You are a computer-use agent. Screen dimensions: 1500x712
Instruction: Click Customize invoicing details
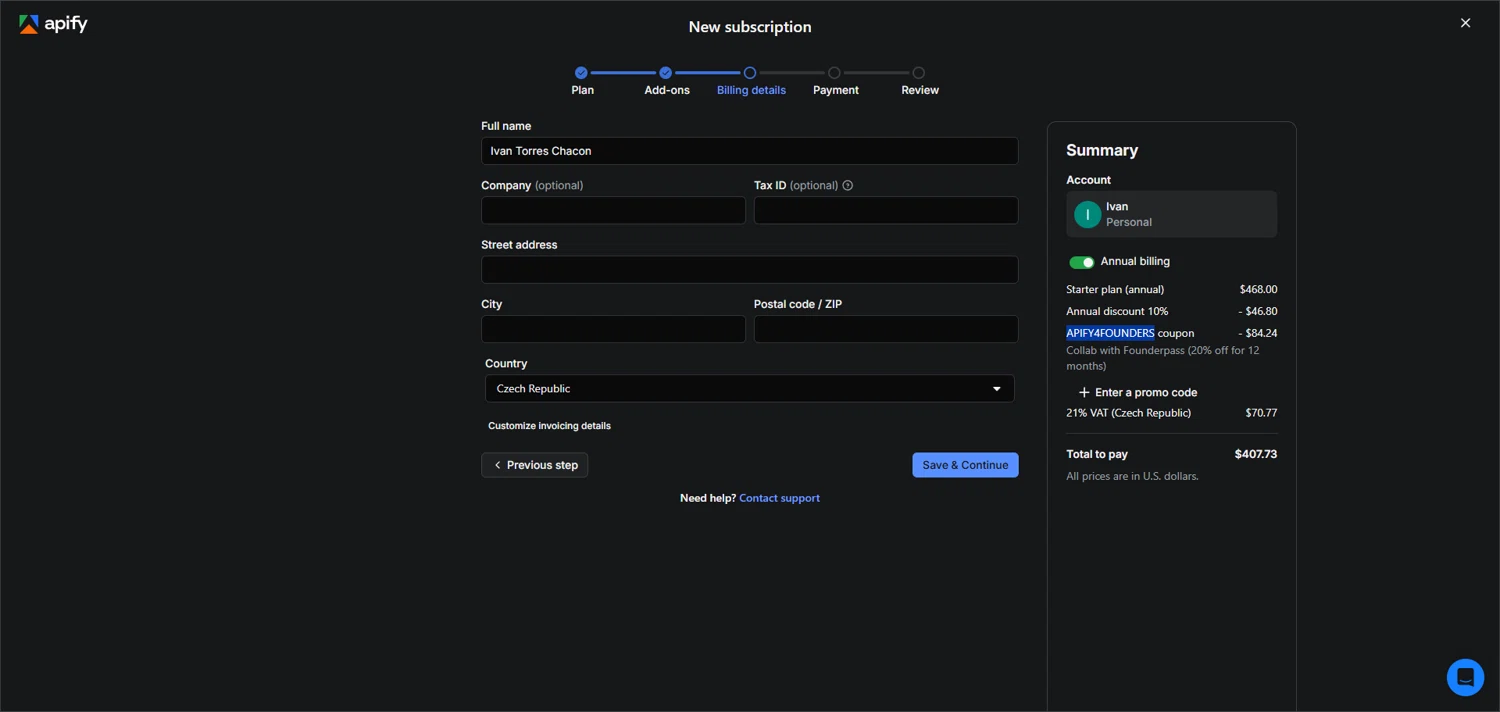pyautogui.click(x=549, y=426)
